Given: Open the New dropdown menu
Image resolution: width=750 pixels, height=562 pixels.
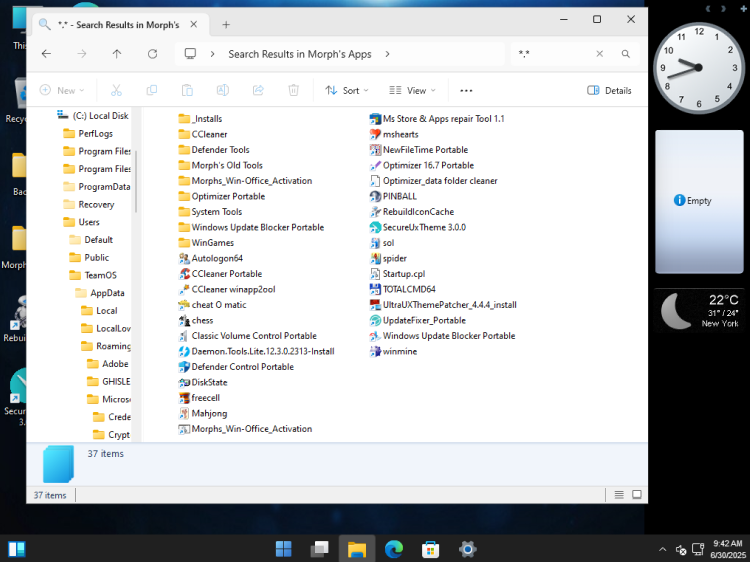Looking at the screenshot, I should (x=62, y=90).
